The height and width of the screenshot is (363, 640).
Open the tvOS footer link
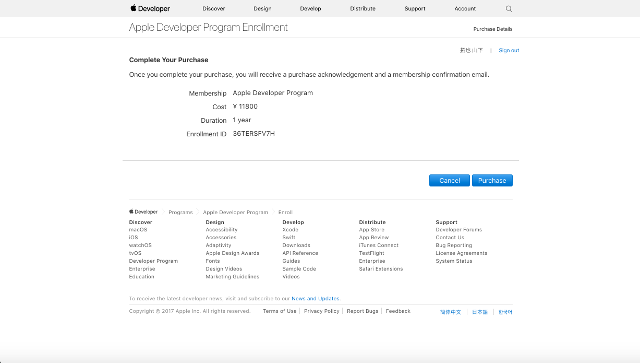135,253
